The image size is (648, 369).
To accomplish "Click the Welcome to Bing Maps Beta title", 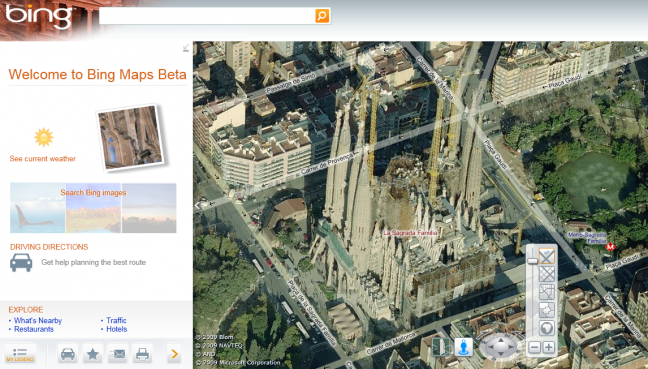I will [x=98, y=74].
